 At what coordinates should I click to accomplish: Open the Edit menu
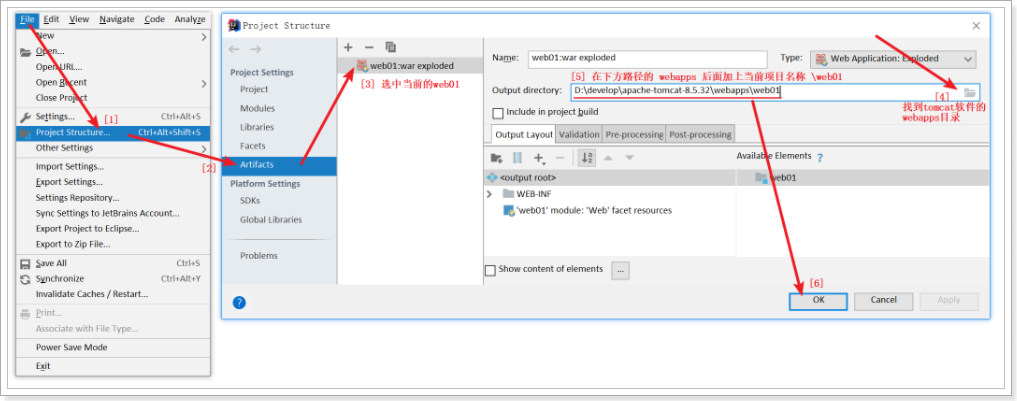(x=51, y=19)
